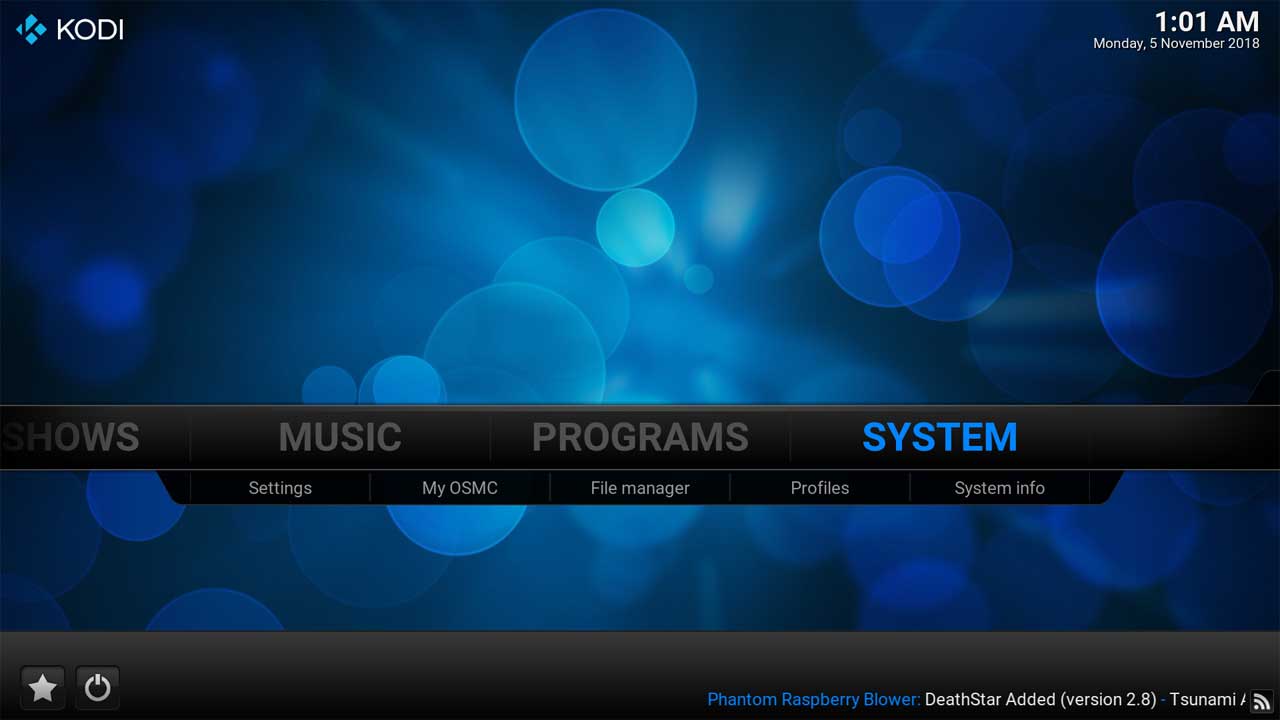
Task: Open the Favourites star icon
Action: 42,688
